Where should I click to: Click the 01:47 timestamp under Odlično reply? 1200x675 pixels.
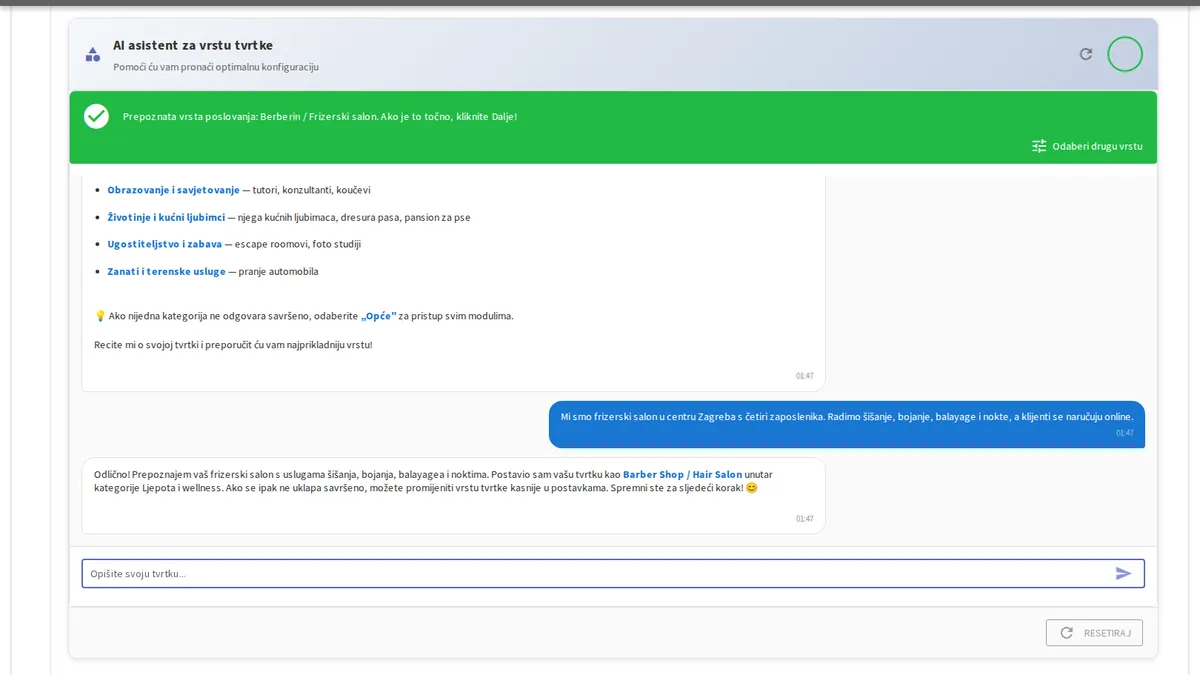[x=805, y=519]
